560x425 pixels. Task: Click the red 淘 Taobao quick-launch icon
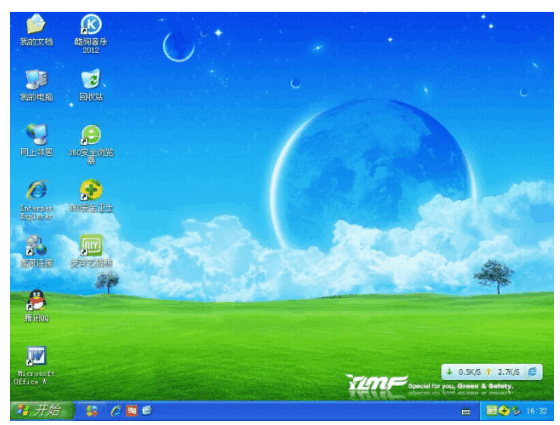(x=131, y=411)
